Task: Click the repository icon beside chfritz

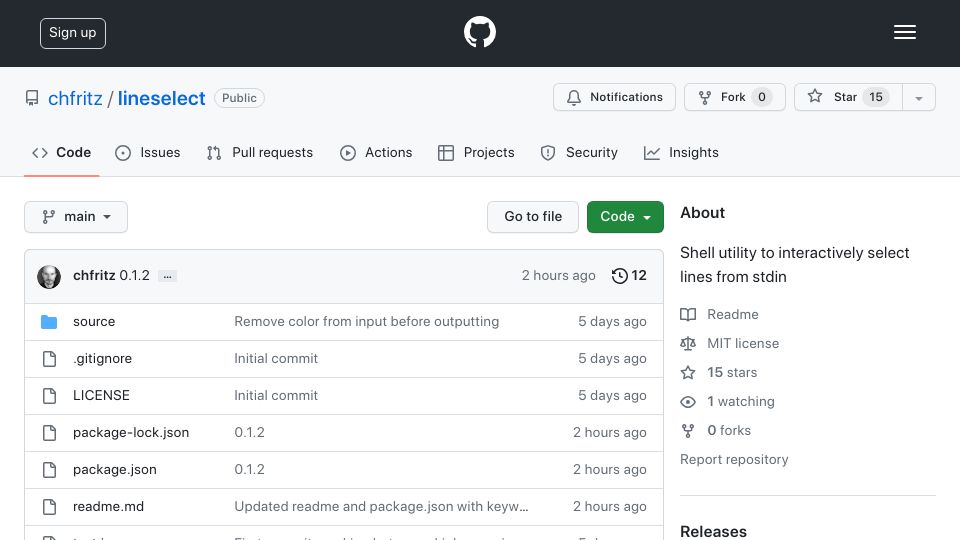Action: pos(32,98)
